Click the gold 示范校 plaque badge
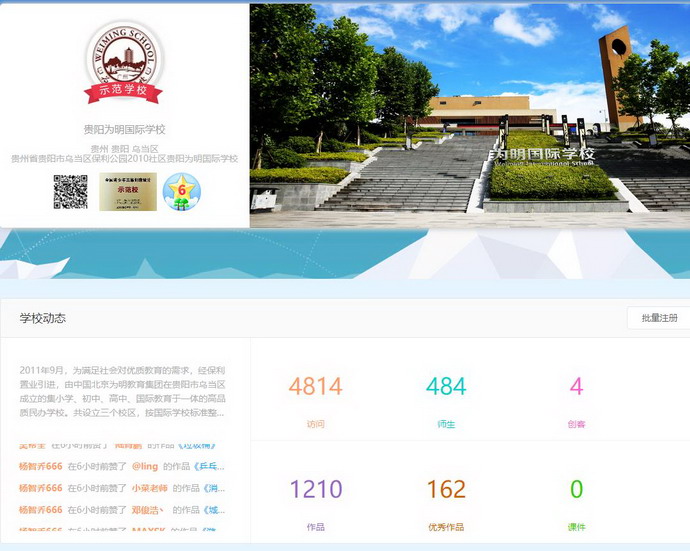 128,191
